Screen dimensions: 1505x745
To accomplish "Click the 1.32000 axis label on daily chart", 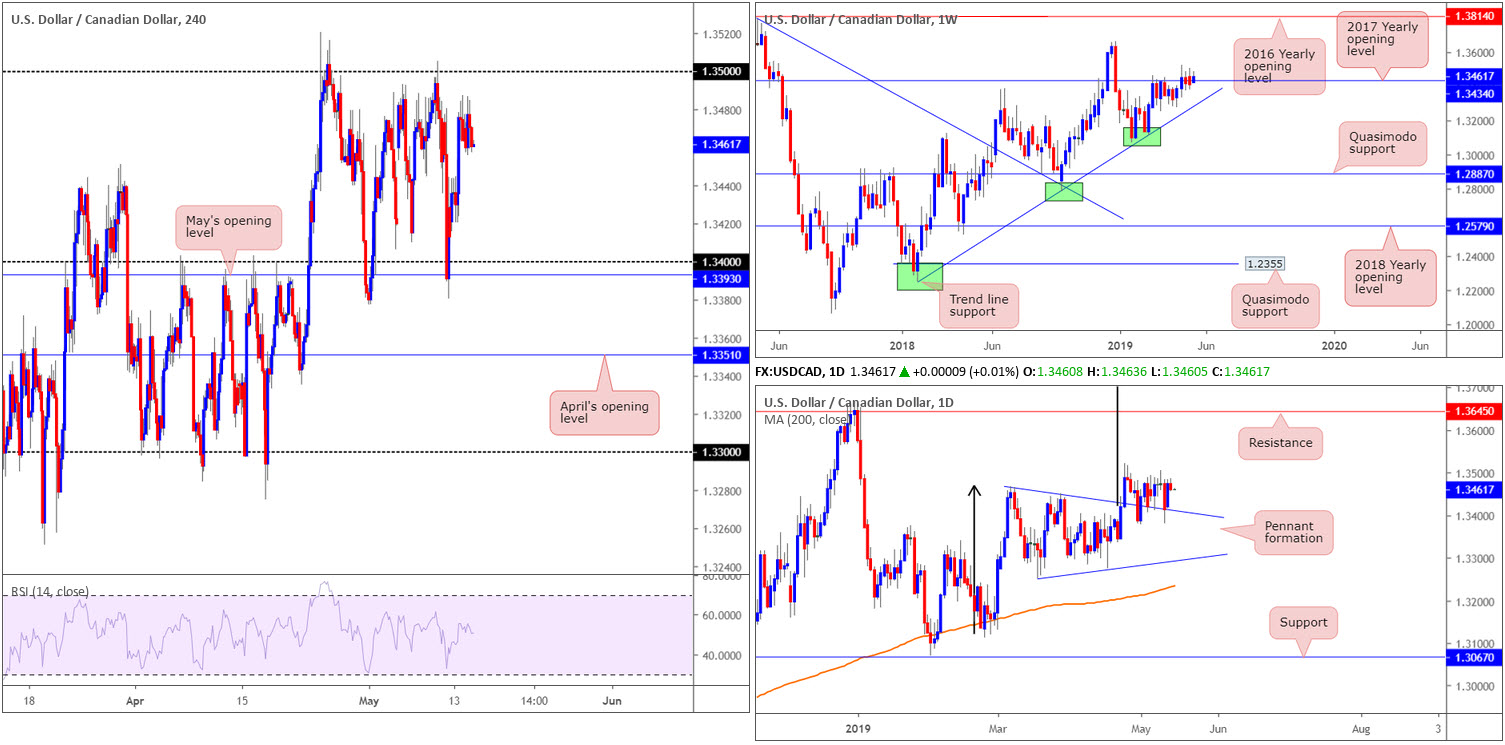I will pos(1475,601).
